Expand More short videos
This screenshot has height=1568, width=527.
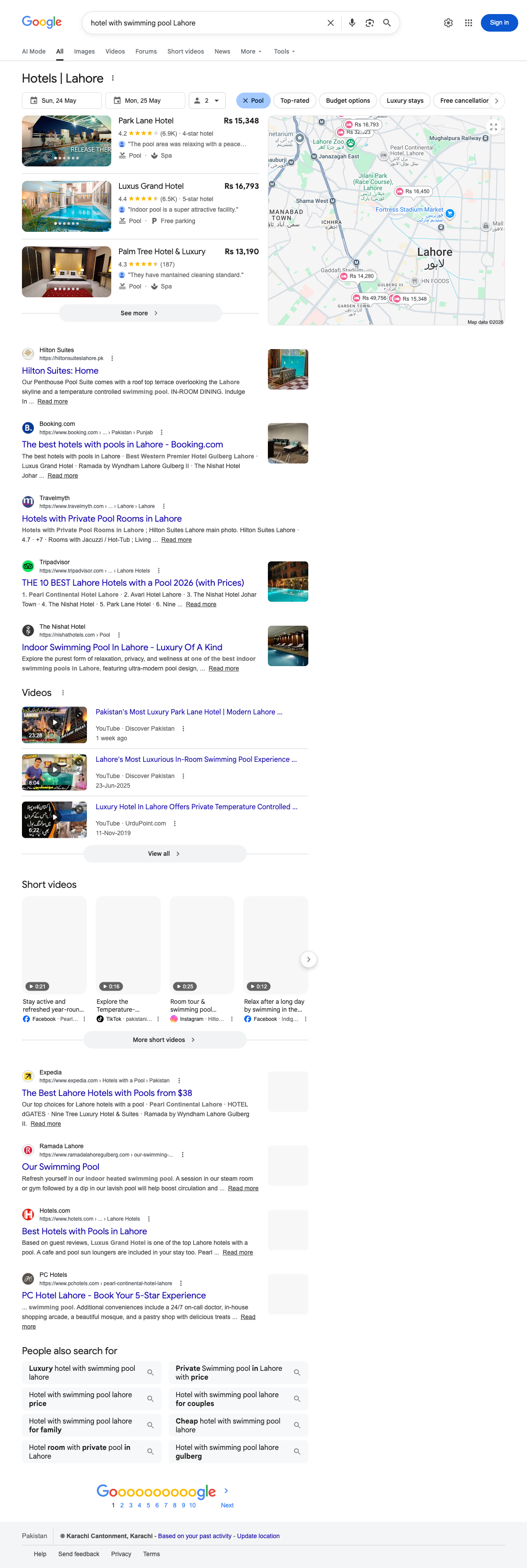(x=165, y=1040)
